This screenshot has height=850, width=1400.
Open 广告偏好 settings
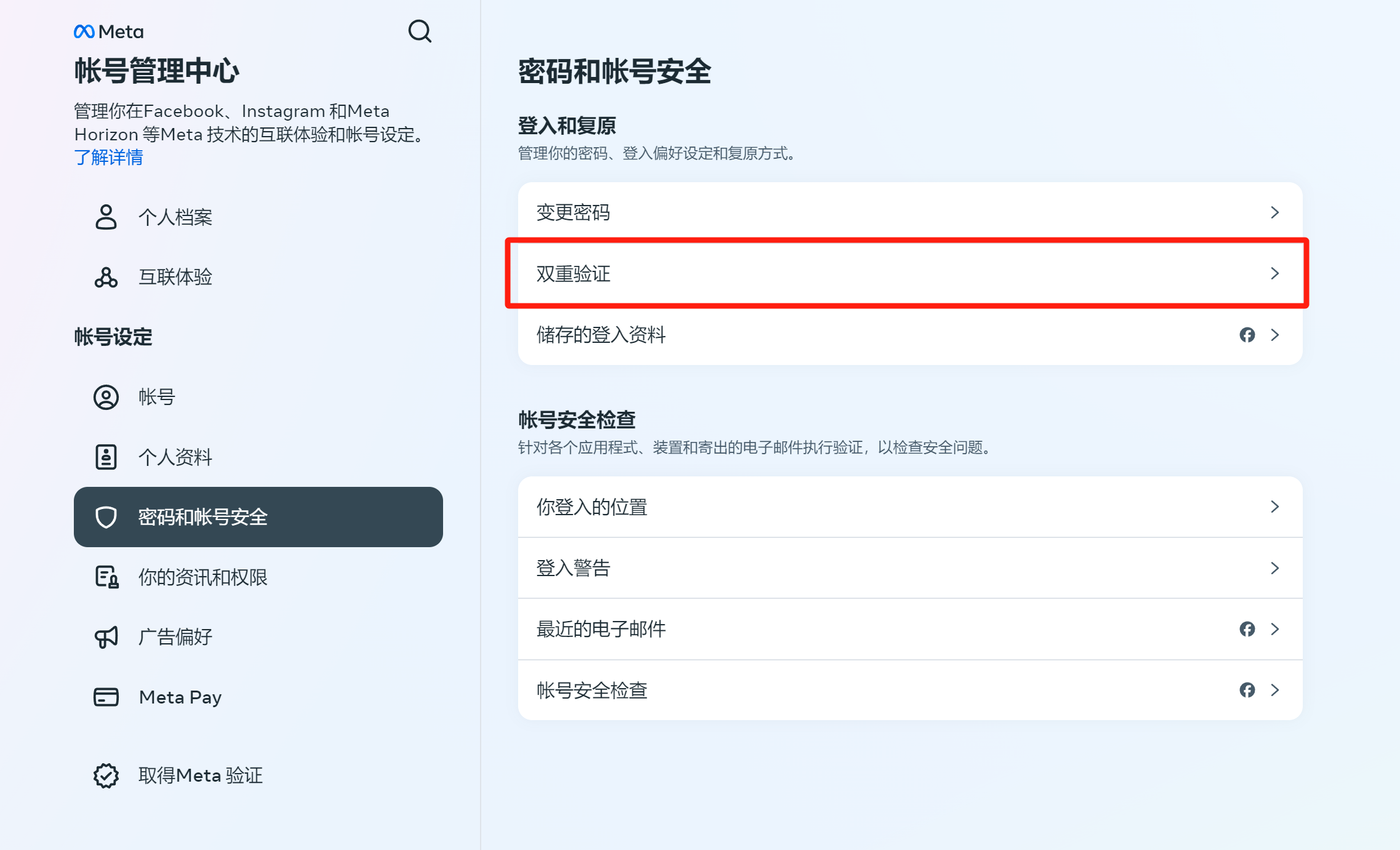tap(258, 637)
